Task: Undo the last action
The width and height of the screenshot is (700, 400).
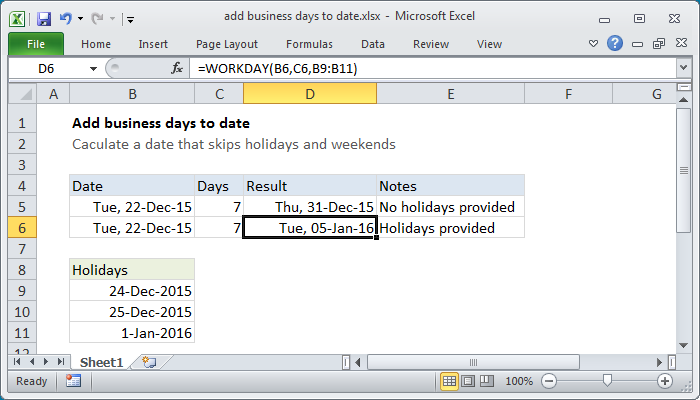Action: tap(66, 18)
